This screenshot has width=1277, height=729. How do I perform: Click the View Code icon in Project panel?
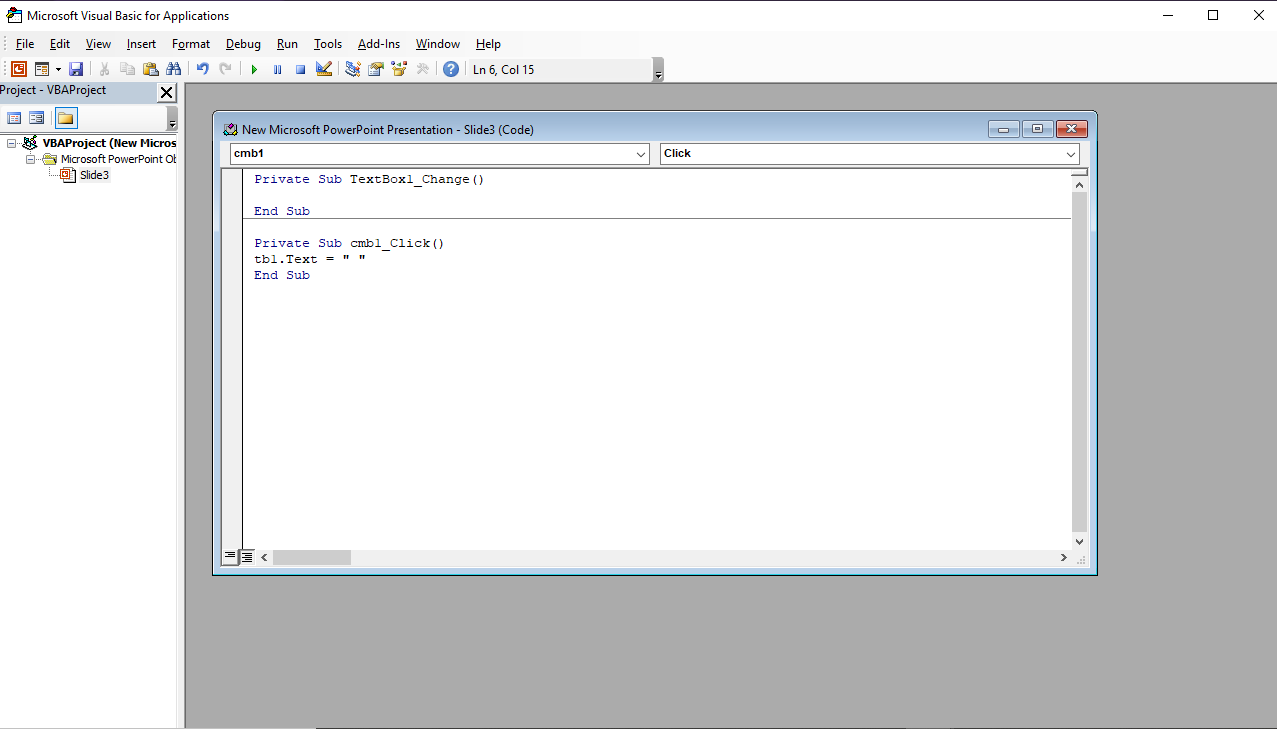(14, 118)
